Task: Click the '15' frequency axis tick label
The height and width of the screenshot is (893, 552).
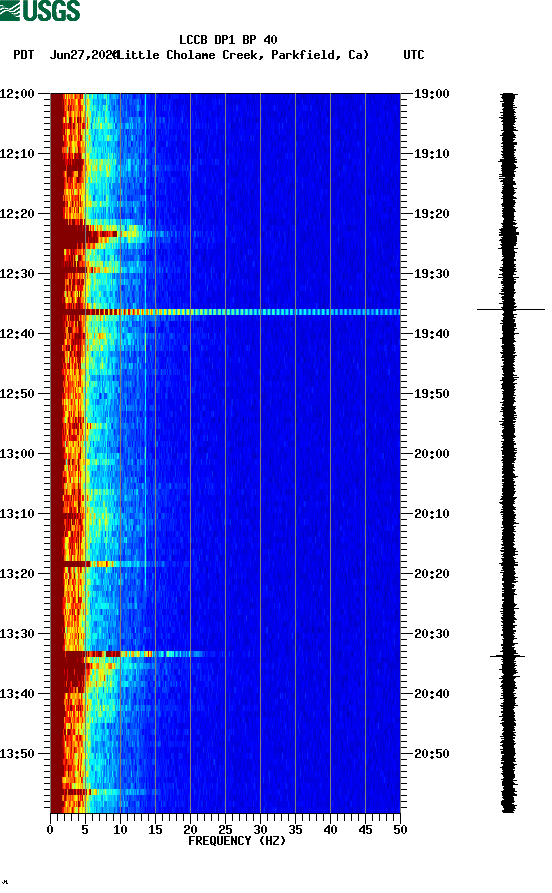Action: point(155,830)
